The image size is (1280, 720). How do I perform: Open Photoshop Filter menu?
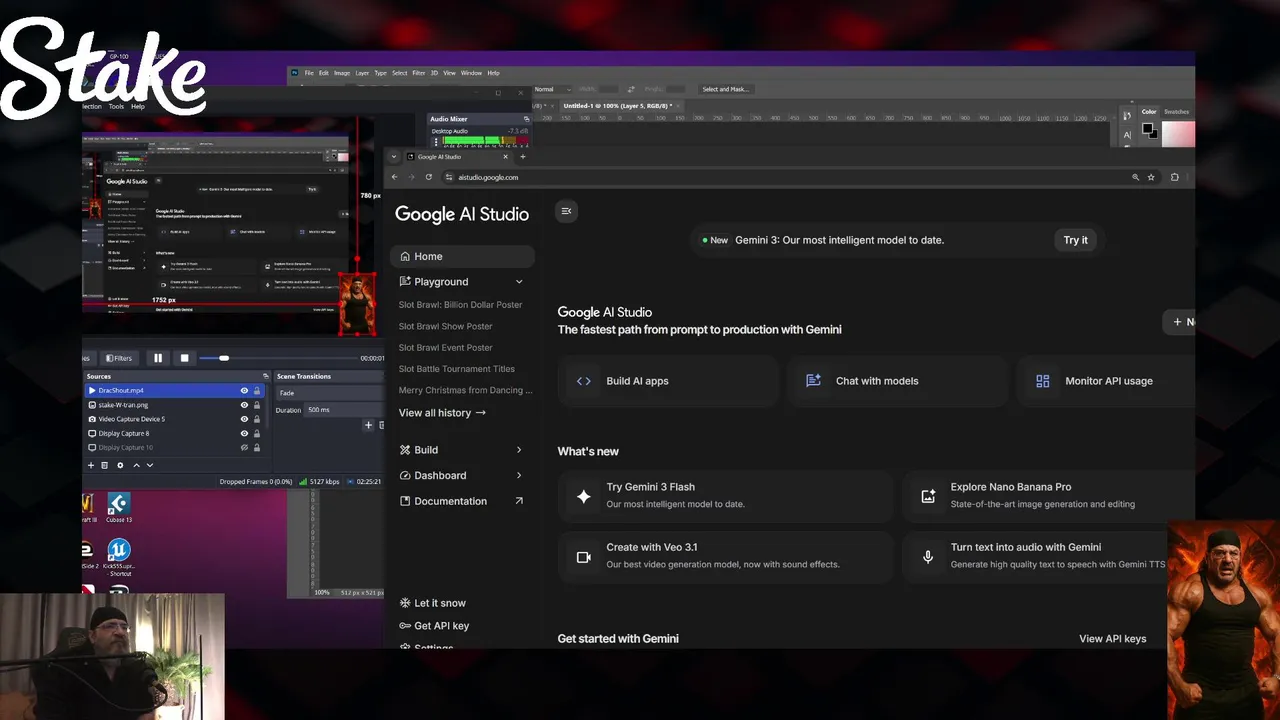pyautogui.click(x=419, y=73)
